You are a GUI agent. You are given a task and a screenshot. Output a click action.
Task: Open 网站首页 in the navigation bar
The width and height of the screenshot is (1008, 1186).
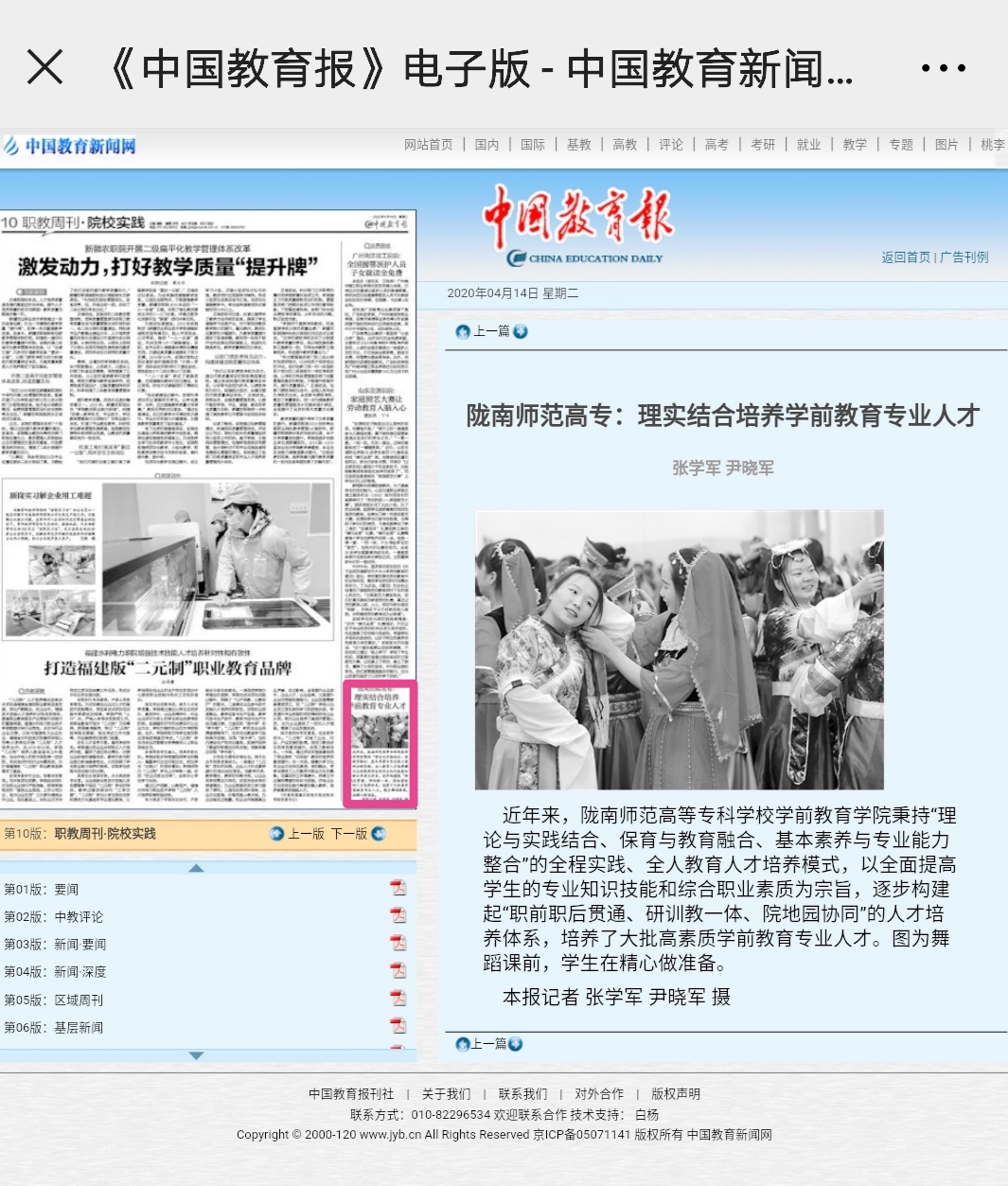click(428, 145)
